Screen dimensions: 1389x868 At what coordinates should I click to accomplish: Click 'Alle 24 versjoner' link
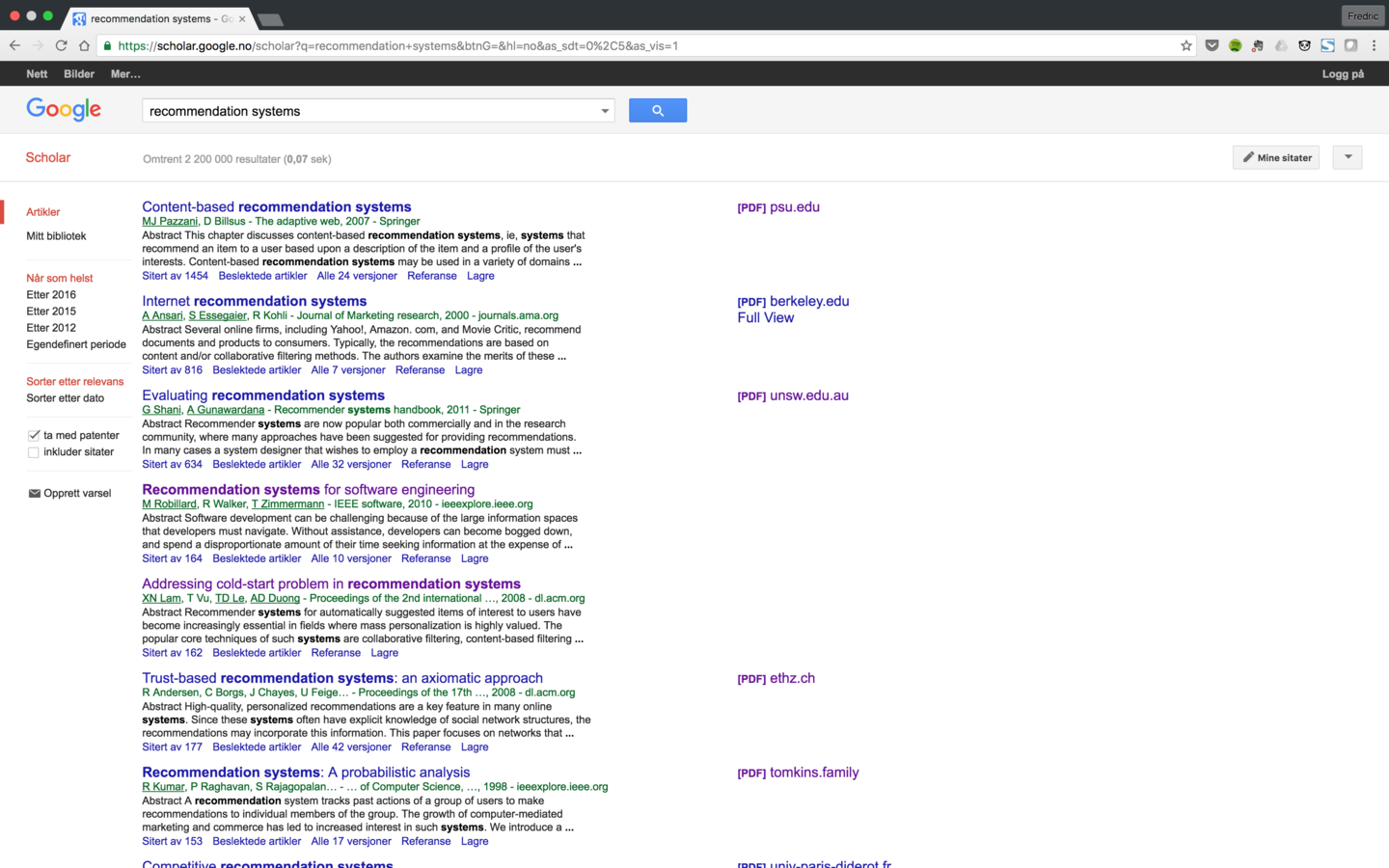click(357, 276)
